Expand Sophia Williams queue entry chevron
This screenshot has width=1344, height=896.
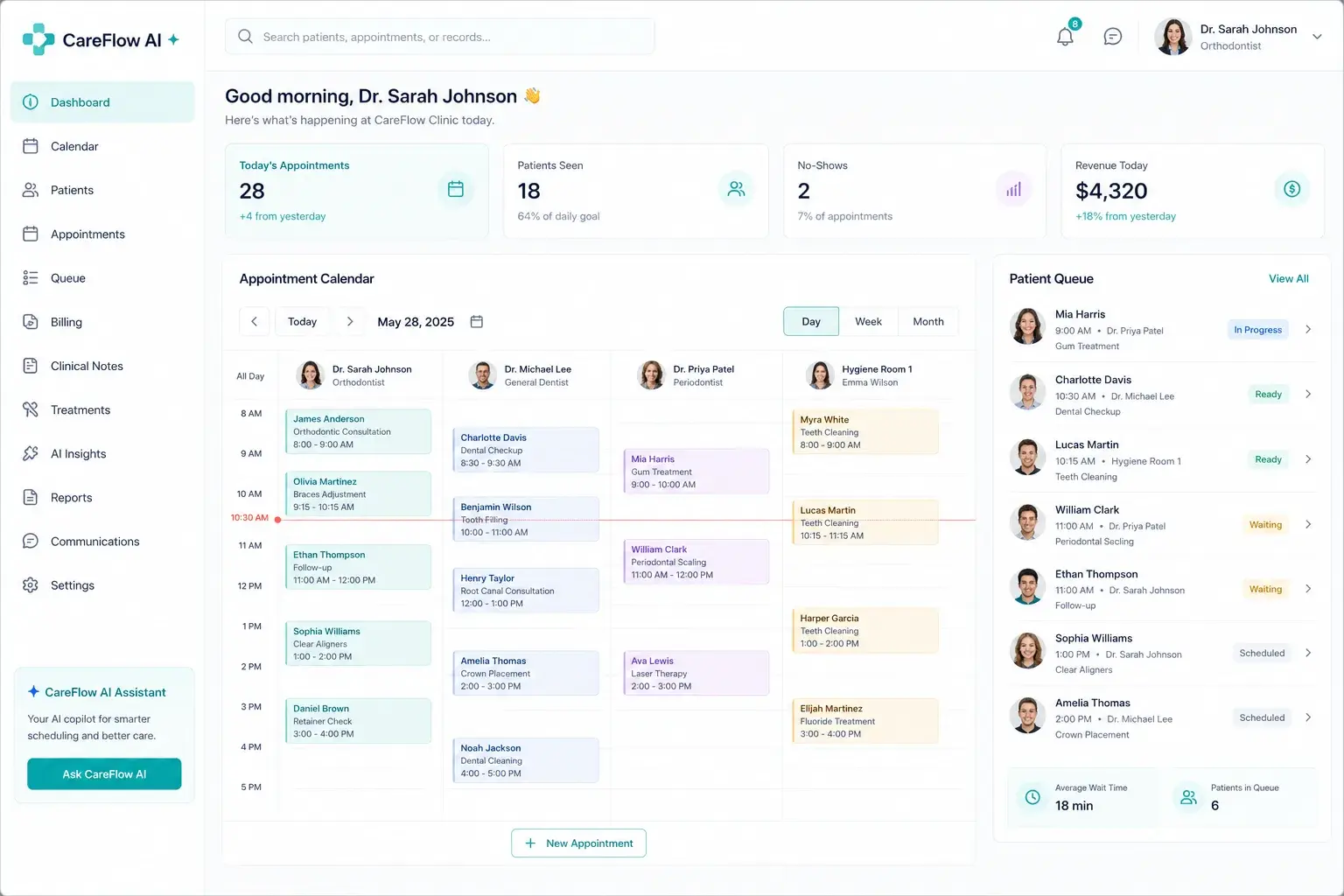pyautogui.click(x=1308, y=653)
